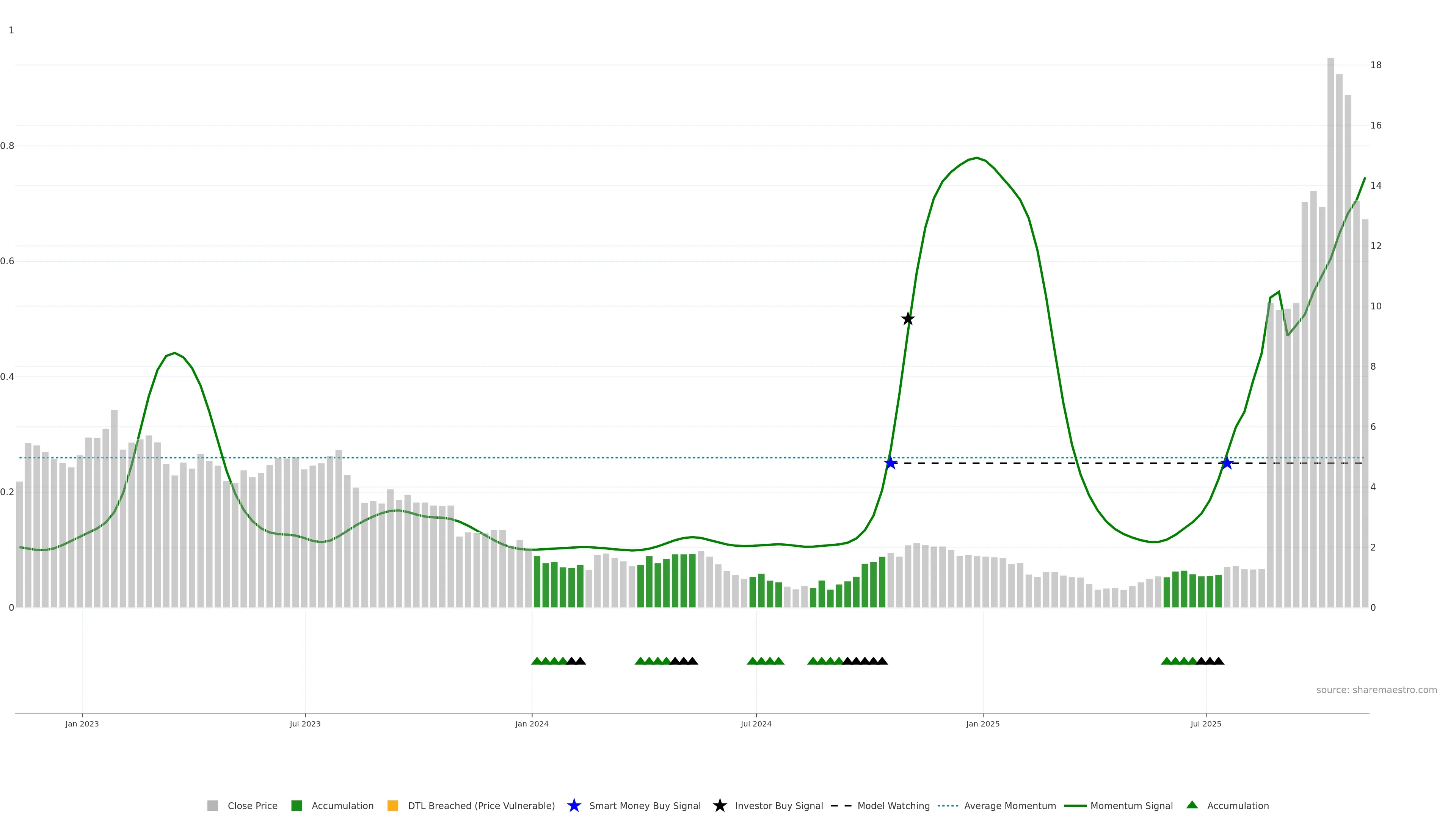Click the first blue Smart Money star marker
This screenshot has height=819, width=1456.
891,463
